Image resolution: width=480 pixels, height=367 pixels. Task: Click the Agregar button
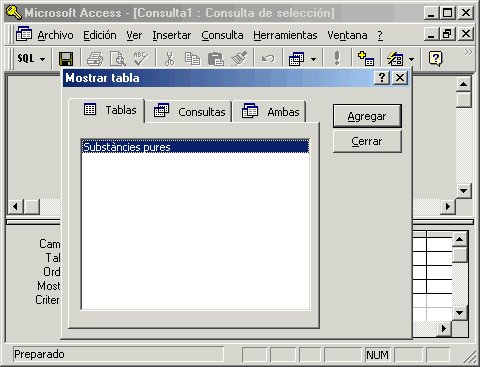coord(367,116)
